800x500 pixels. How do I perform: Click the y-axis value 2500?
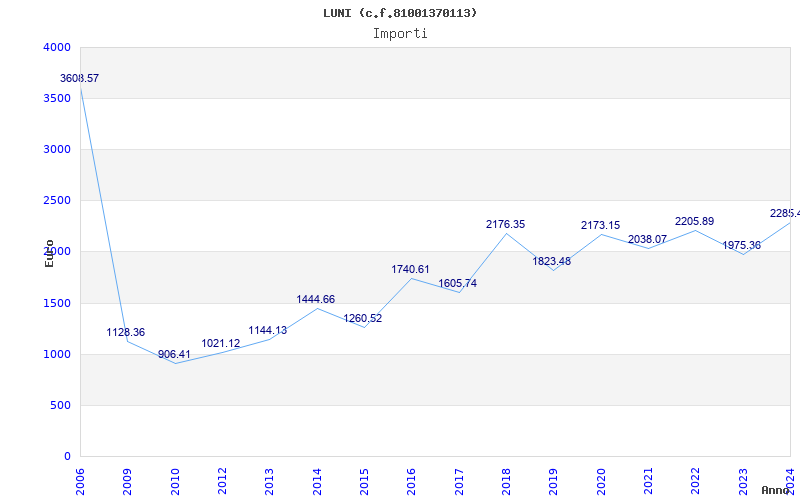click(57, 201)
